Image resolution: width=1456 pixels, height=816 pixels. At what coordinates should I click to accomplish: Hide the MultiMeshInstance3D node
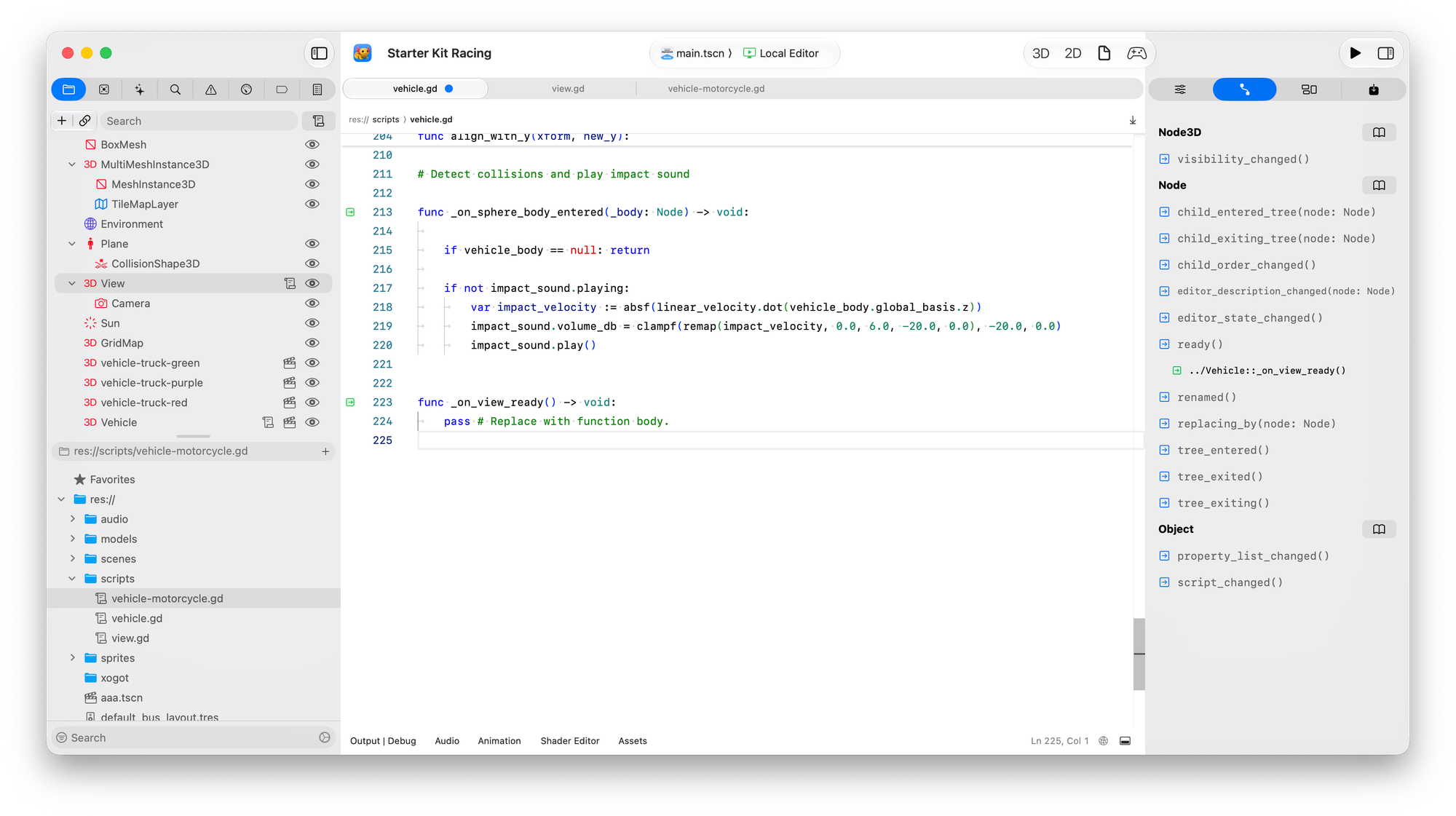pos(312,165)
